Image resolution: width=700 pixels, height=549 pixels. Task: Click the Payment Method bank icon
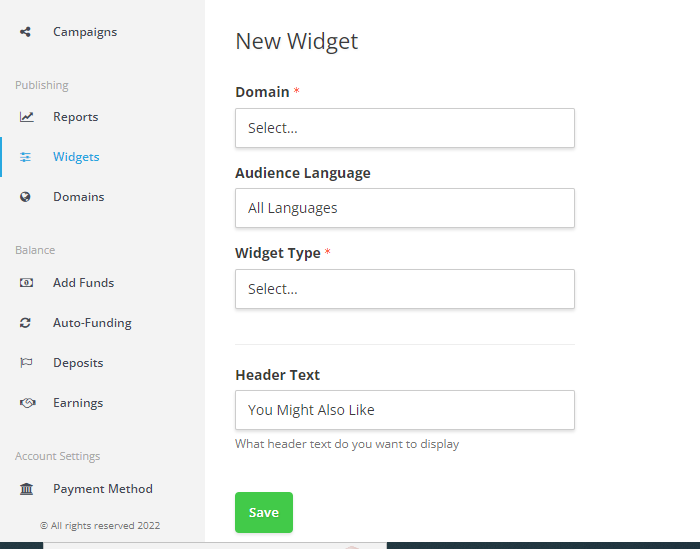26,489
